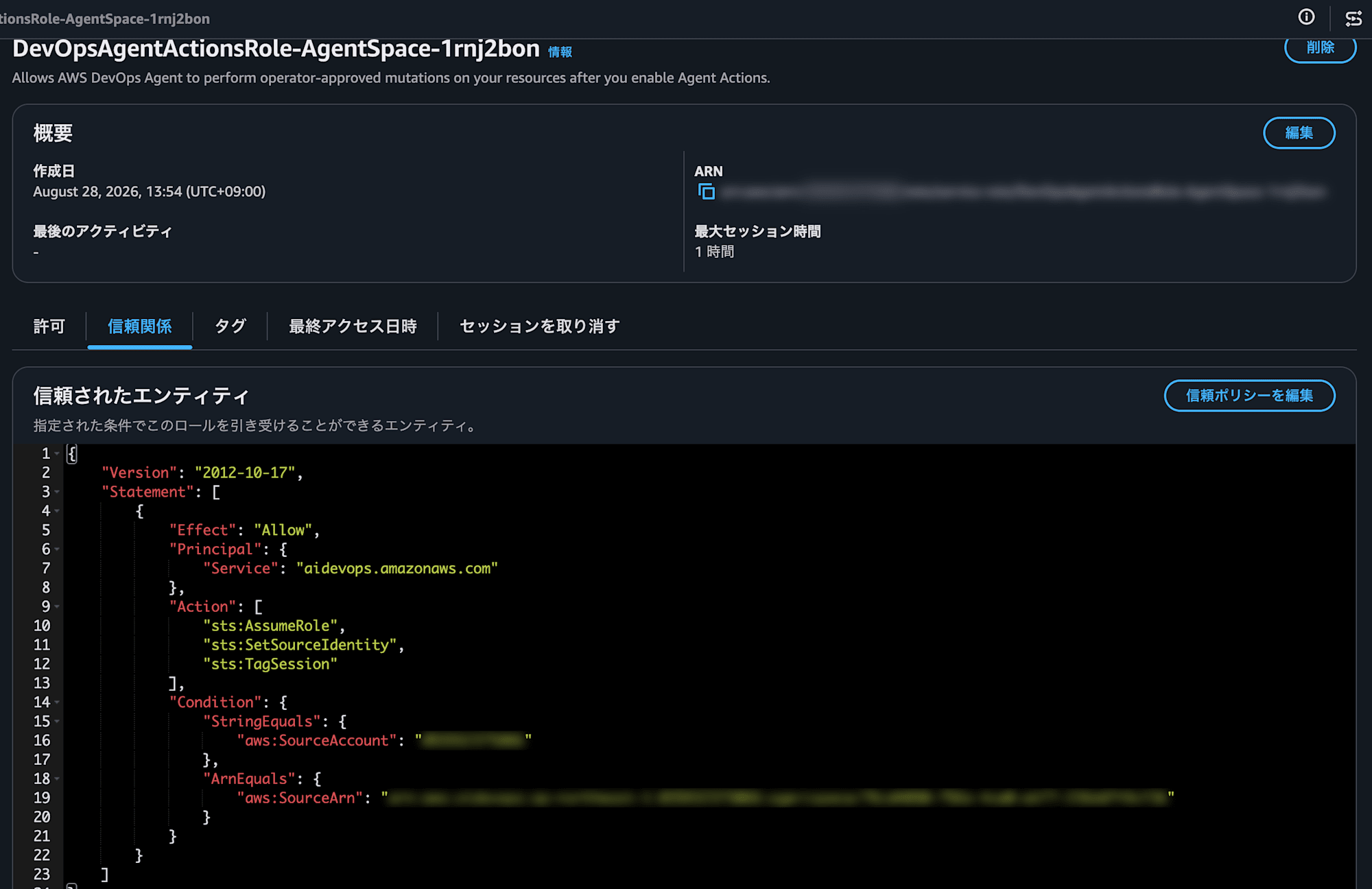Click the "aws:SourceAccount" condition key
The image size is (1372, 889).
coord(317,741)
